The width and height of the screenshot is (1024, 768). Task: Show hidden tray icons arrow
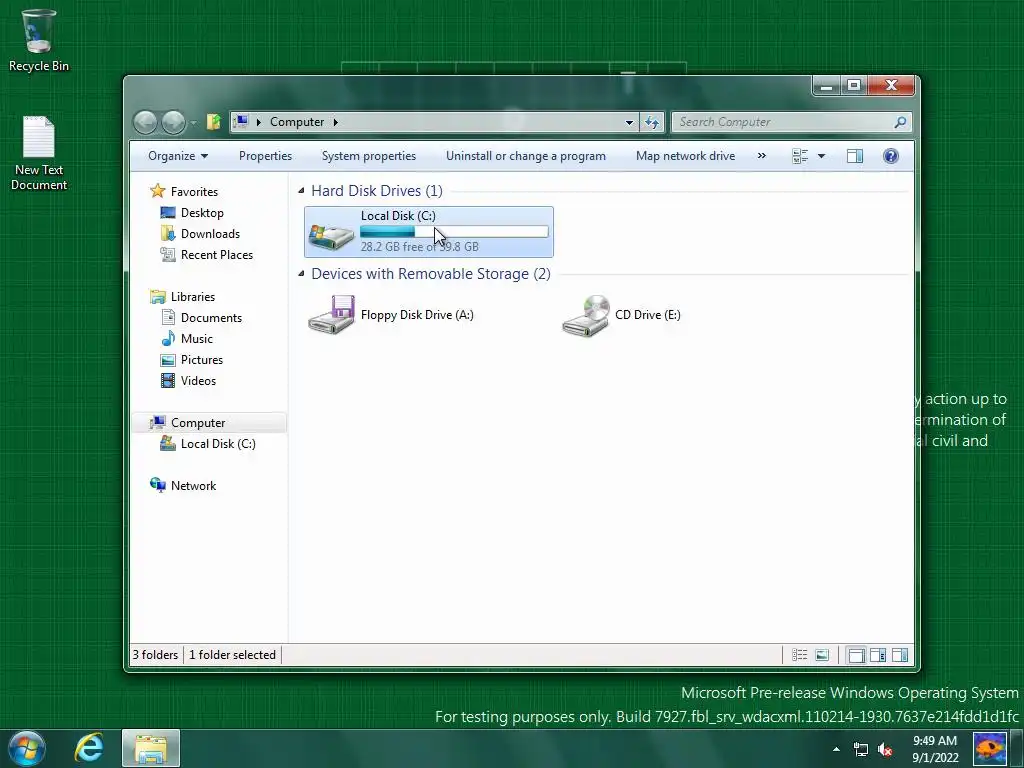pos(836,749)
